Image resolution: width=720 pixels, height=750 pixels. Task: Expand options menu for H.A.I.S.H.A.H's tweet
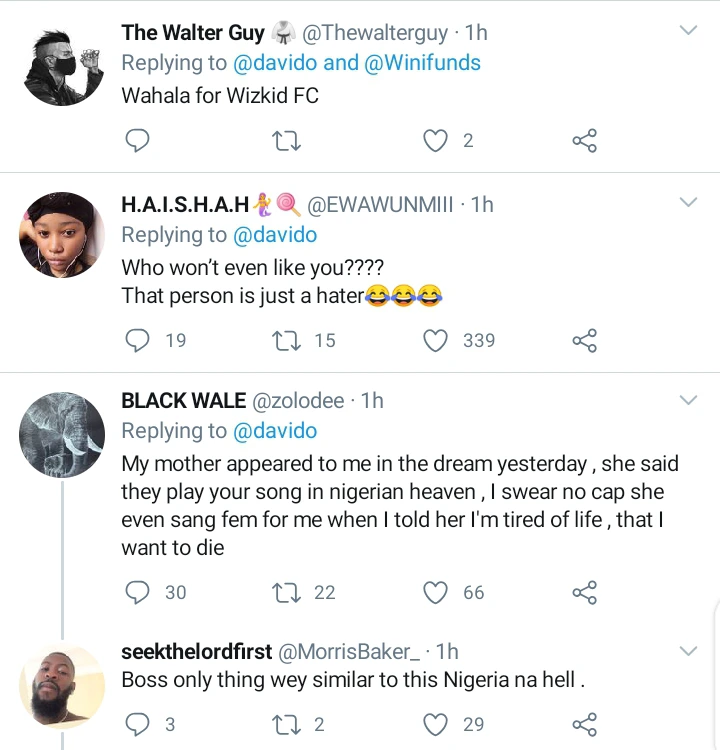688,203
